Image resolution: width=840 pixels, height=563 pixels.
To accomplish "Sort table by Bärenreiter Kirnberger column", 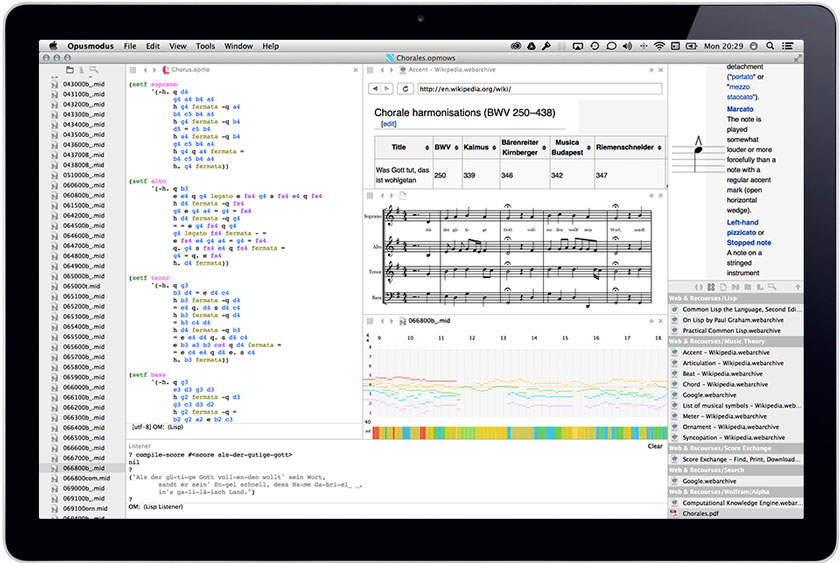I will pos(544,147).
